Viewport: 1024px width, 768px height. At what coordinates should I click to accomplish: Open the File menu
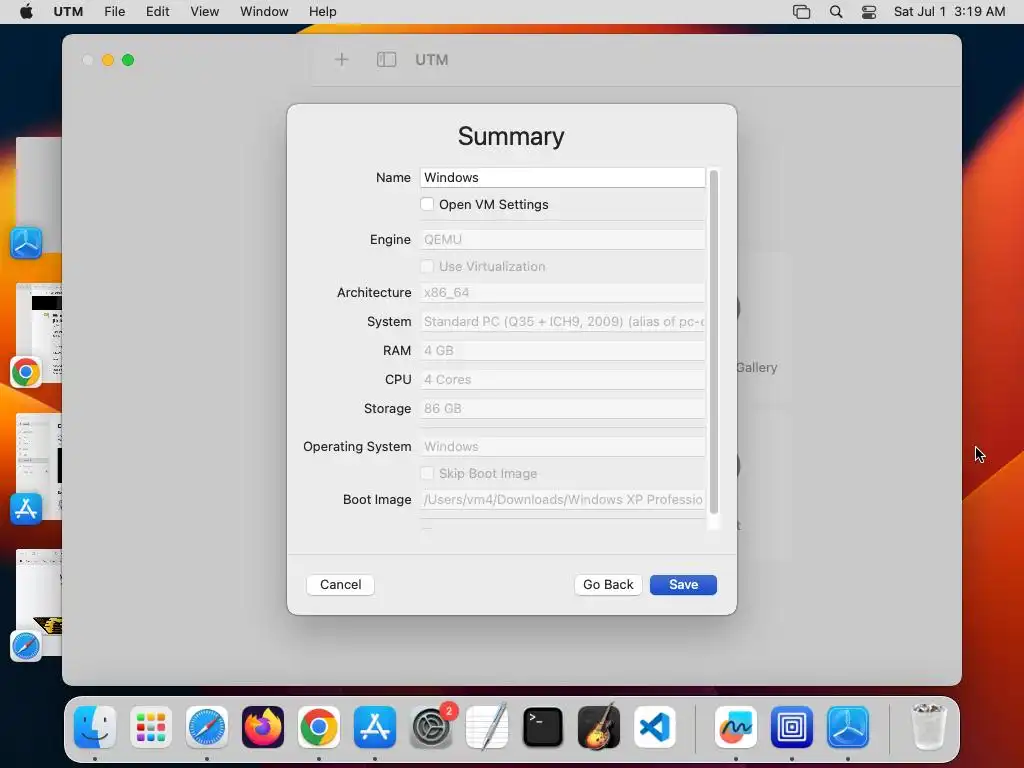[114, 12]
